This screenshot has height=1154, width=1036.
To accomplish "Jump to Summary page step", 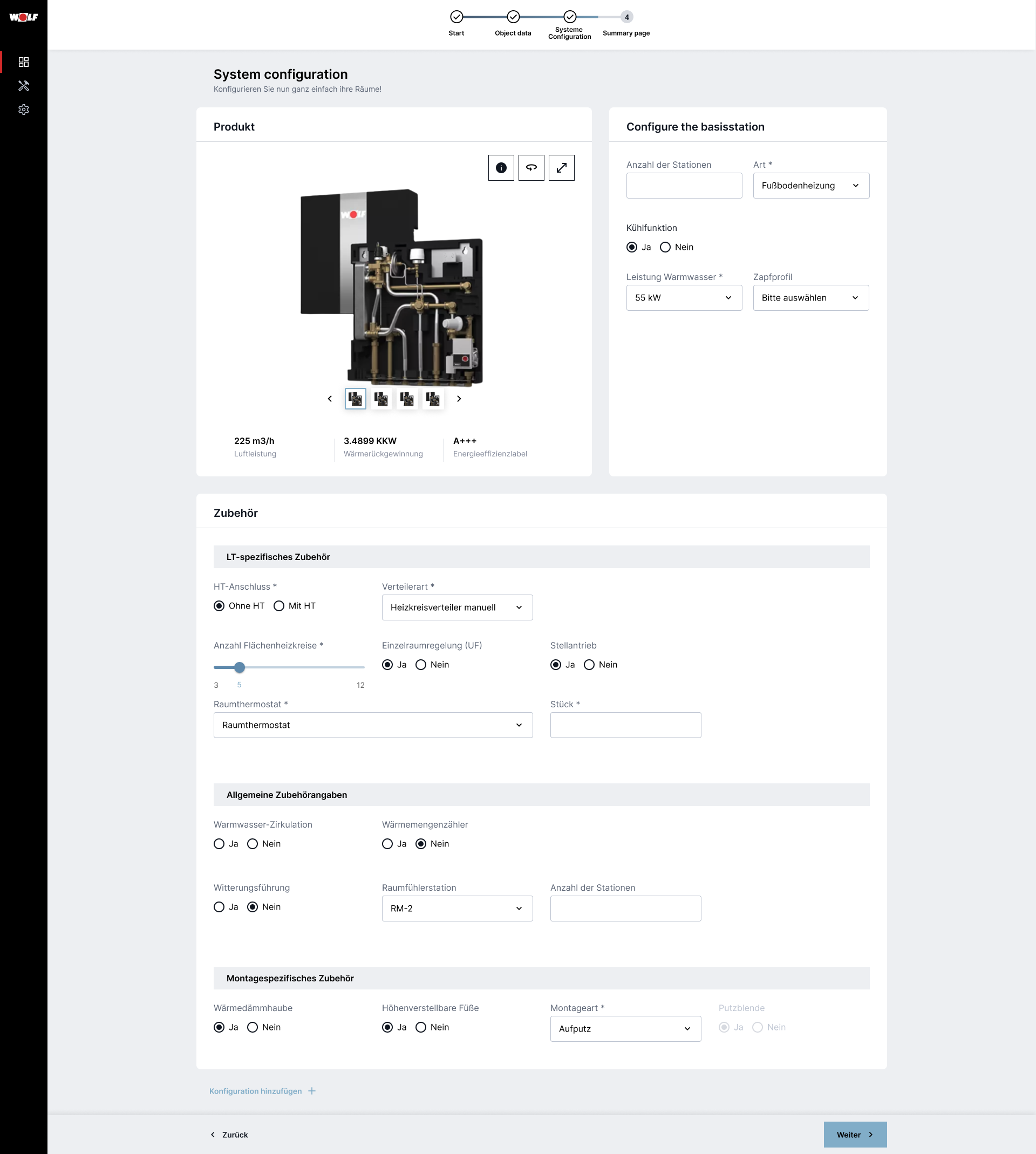I will coord(626,17).
